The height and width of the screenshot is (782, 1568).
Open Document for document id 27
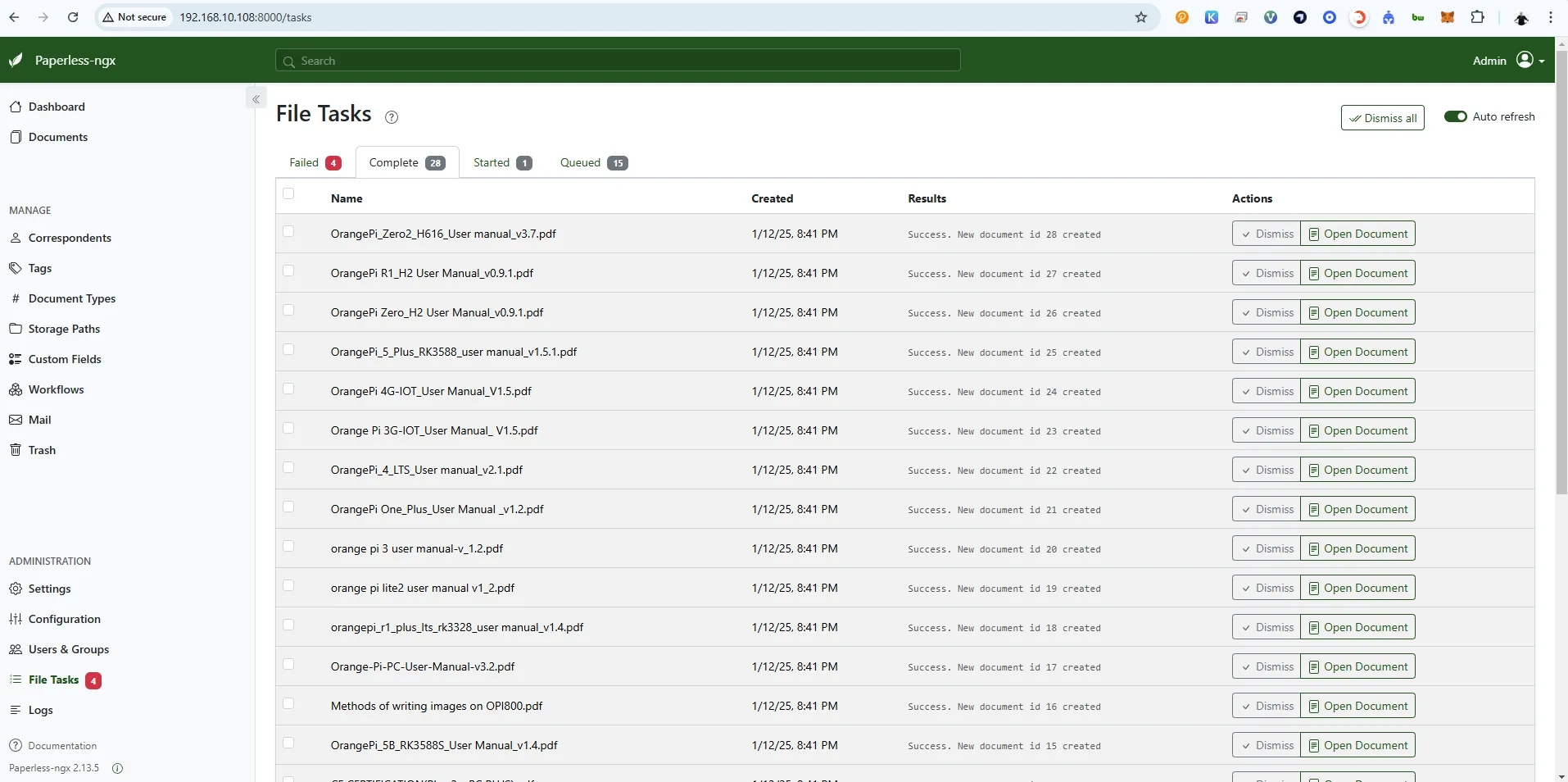click(1358, 273)
